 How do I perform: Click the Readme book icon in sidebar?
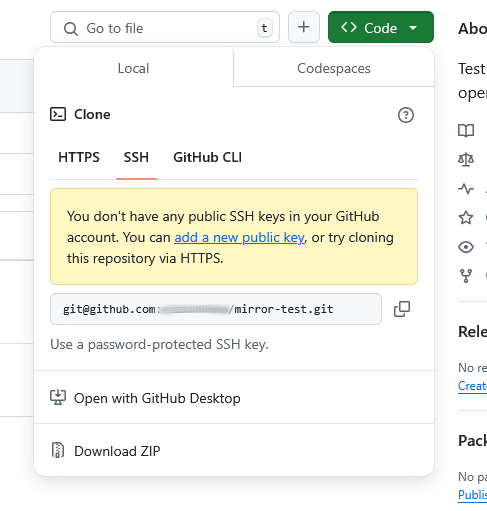466,131
